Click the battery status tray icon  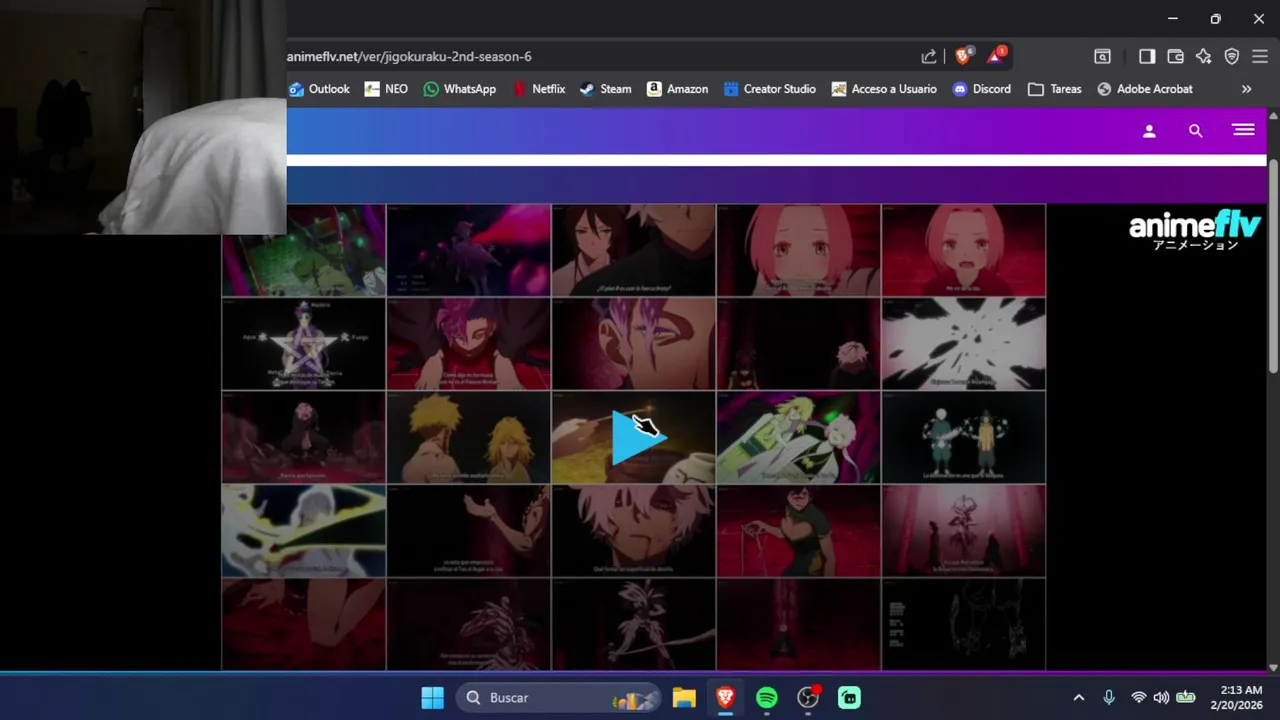click(1186, 698)
